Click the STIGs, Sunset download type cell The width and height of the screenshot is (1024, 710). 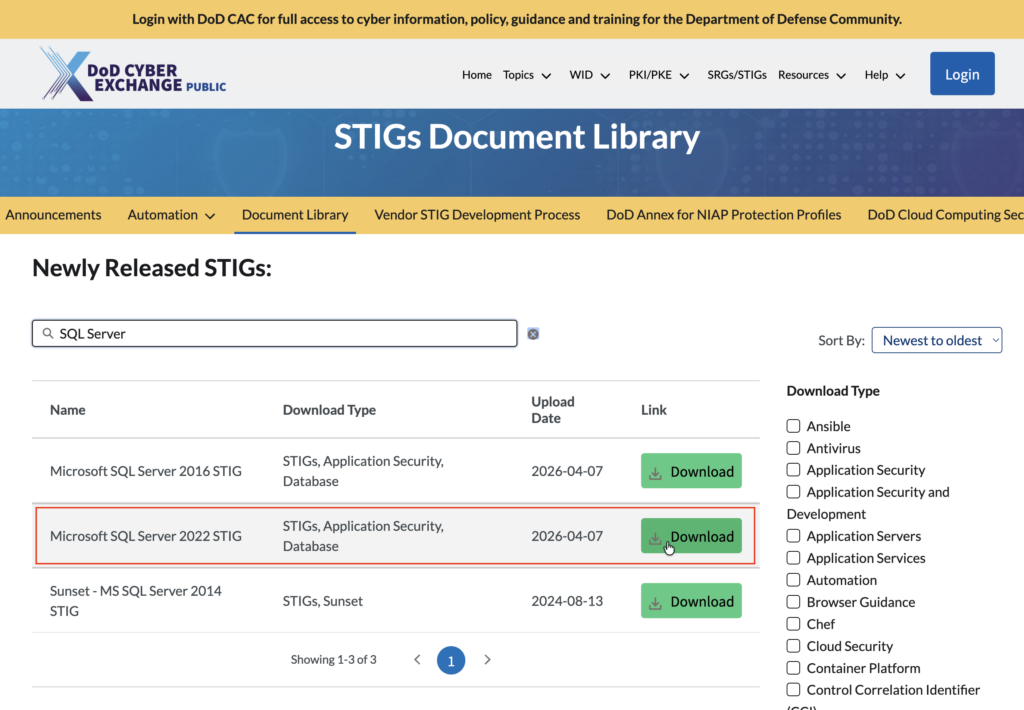pyautogui.click(x=323, y=601)
